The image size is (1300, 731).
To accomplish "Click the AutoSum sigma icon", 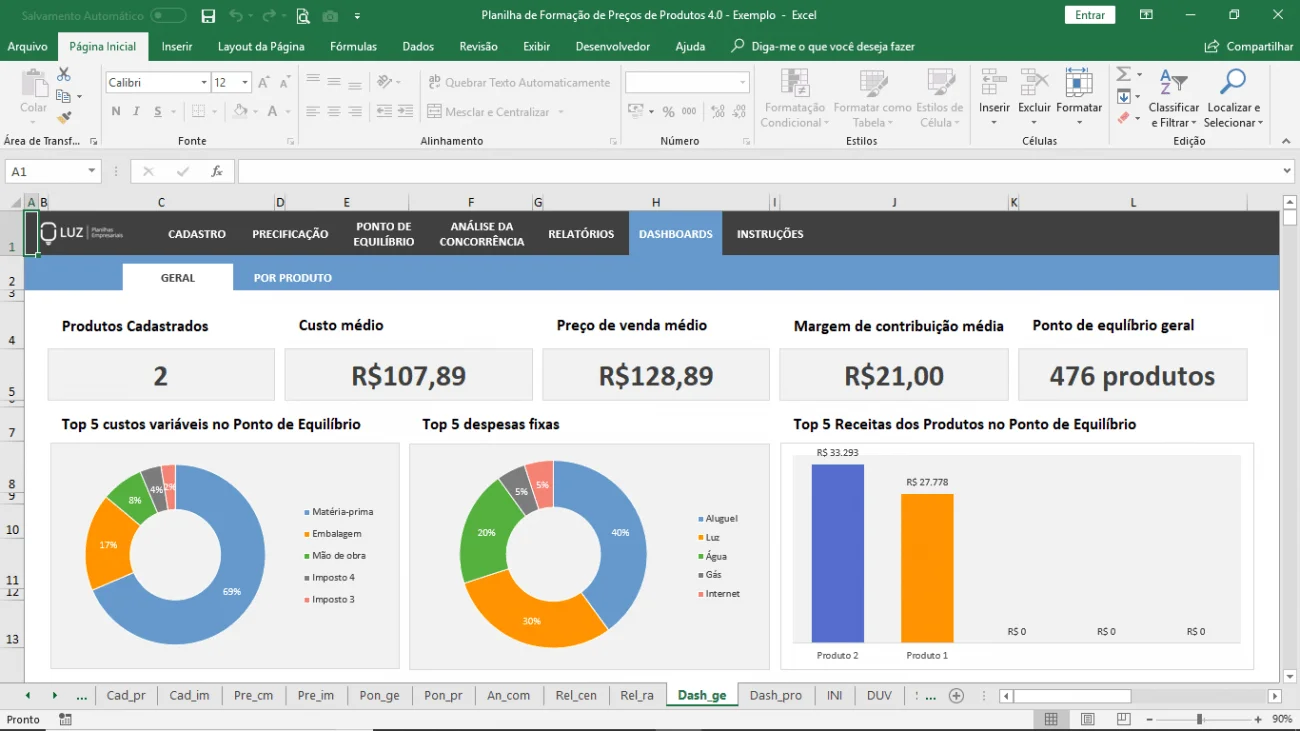I will [1123, 75].
